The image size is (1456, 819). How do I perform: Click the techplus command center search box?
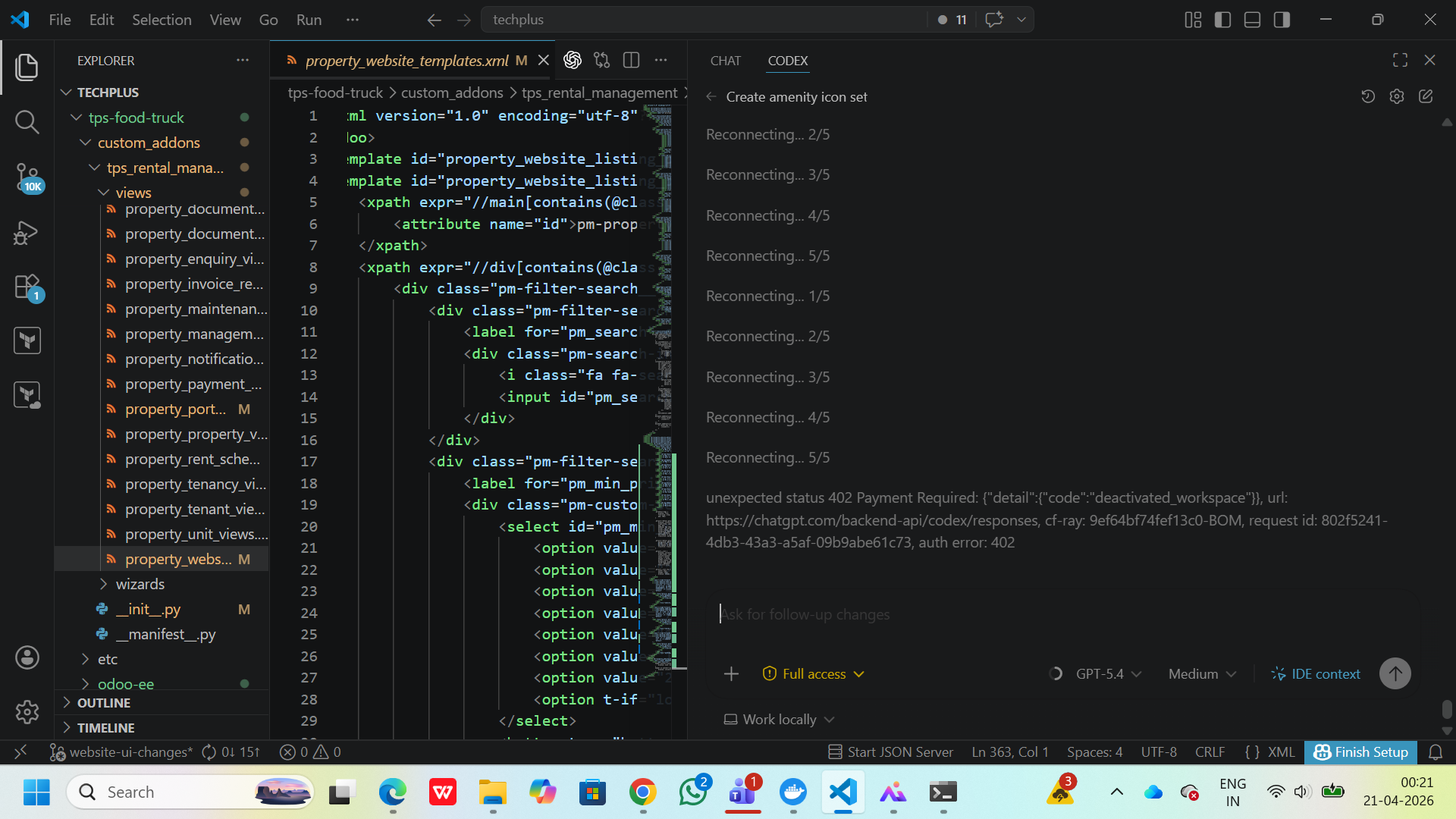[x=704, y=20]
